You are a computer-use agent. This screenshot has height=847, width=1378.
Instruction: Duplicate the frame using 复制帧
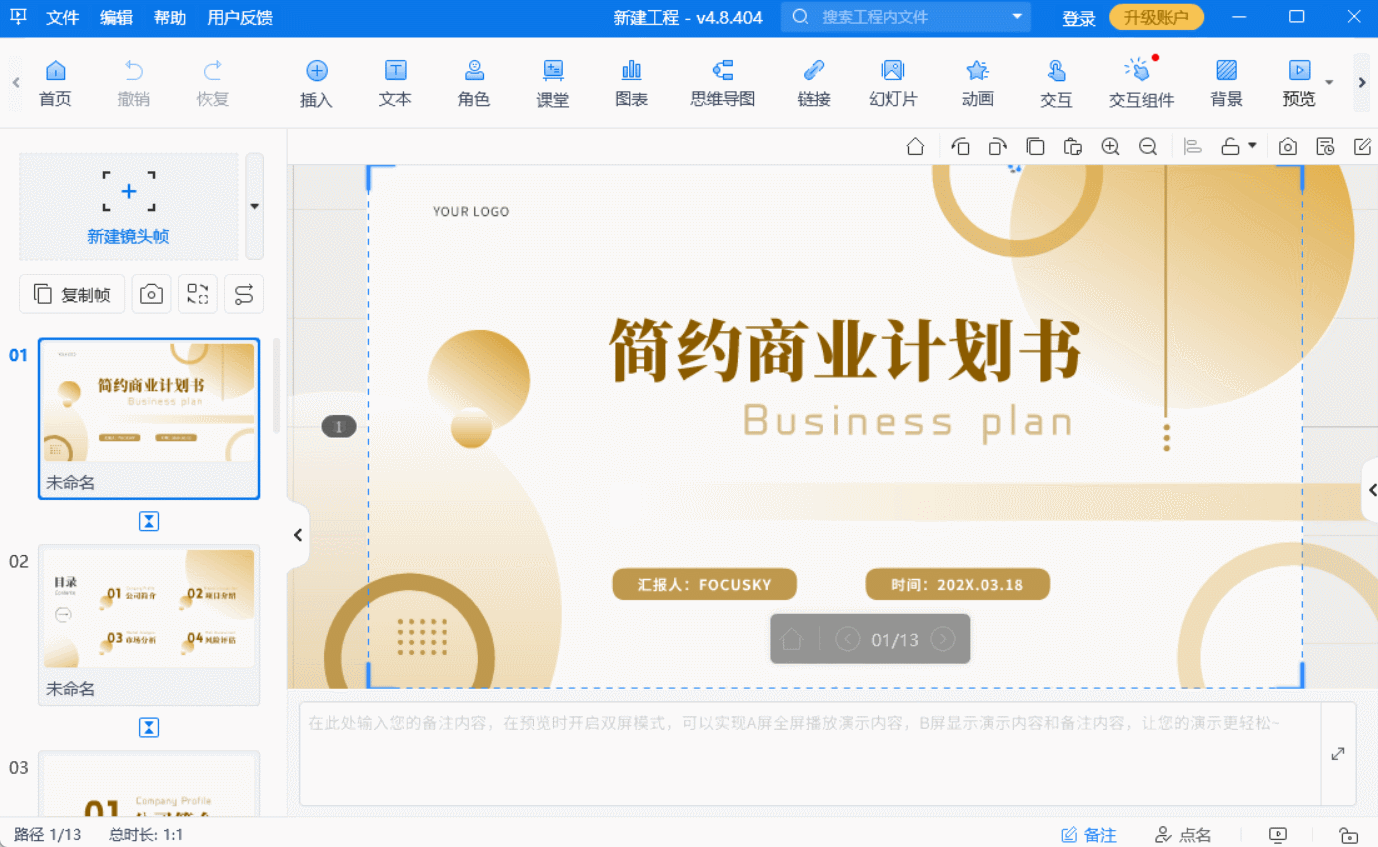[x=71, y=293]
